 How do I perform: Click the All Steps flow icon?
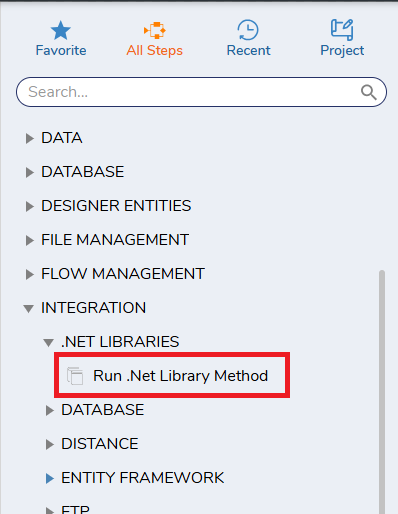pyautogui.click(x=155, y=30)
